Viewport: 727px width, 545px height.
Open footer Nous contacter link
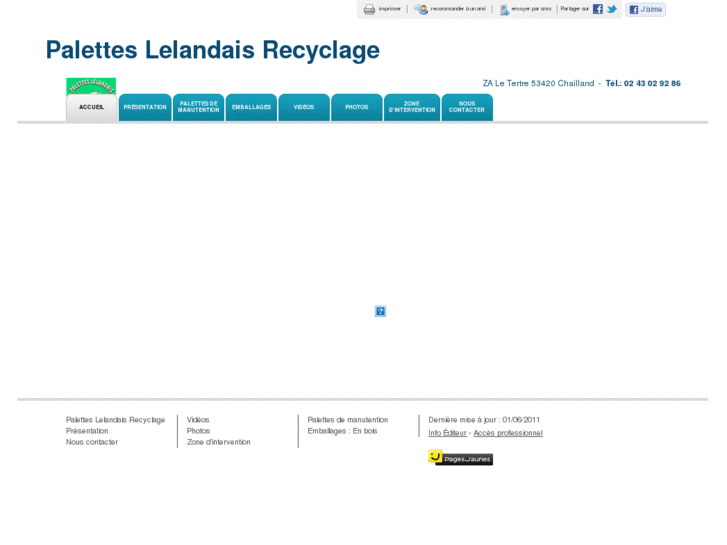click(x=92, y=442)
